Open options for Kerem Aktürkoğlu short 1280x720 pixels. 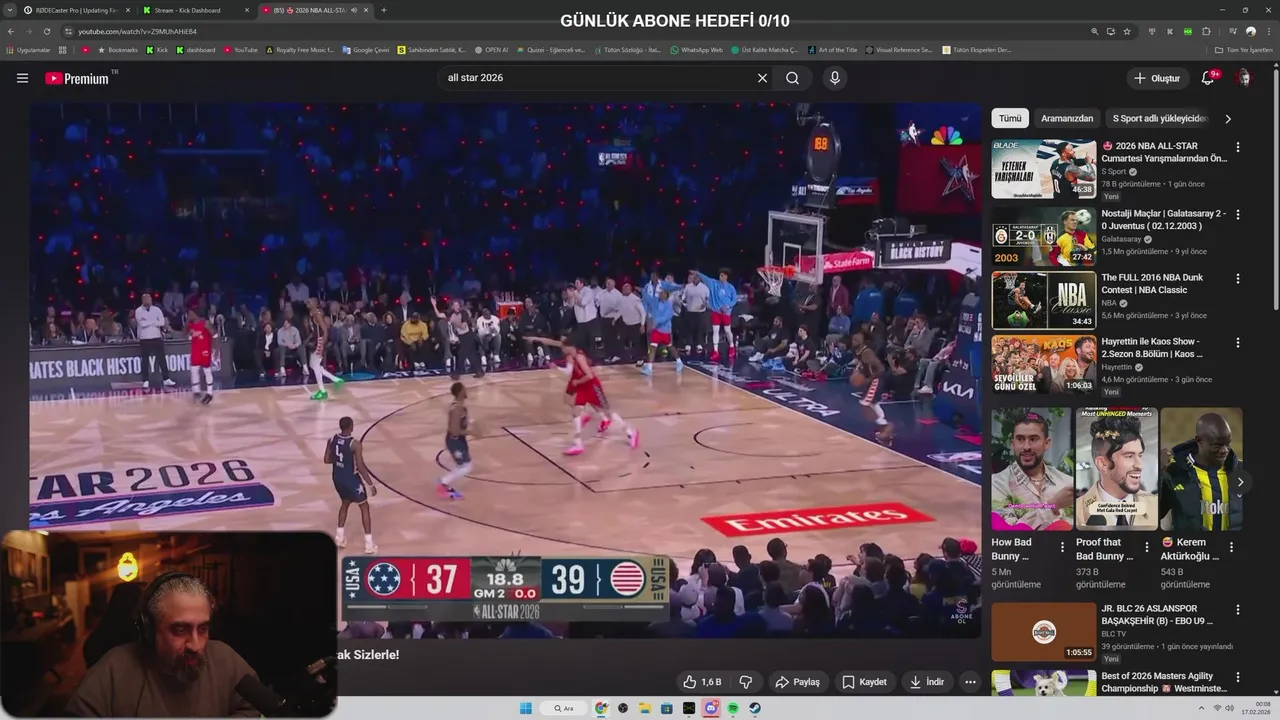tap(1231, 547)
